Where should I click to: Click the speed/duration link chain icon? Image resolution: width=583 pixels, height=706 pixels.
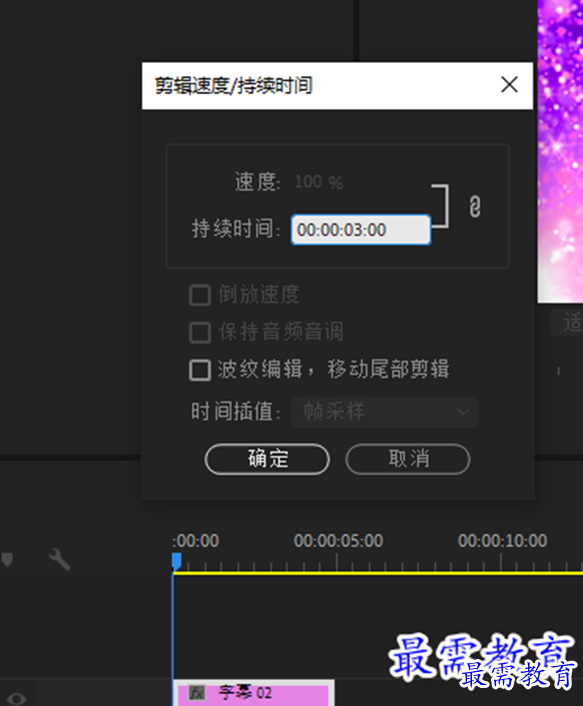(x=475, y=207)
